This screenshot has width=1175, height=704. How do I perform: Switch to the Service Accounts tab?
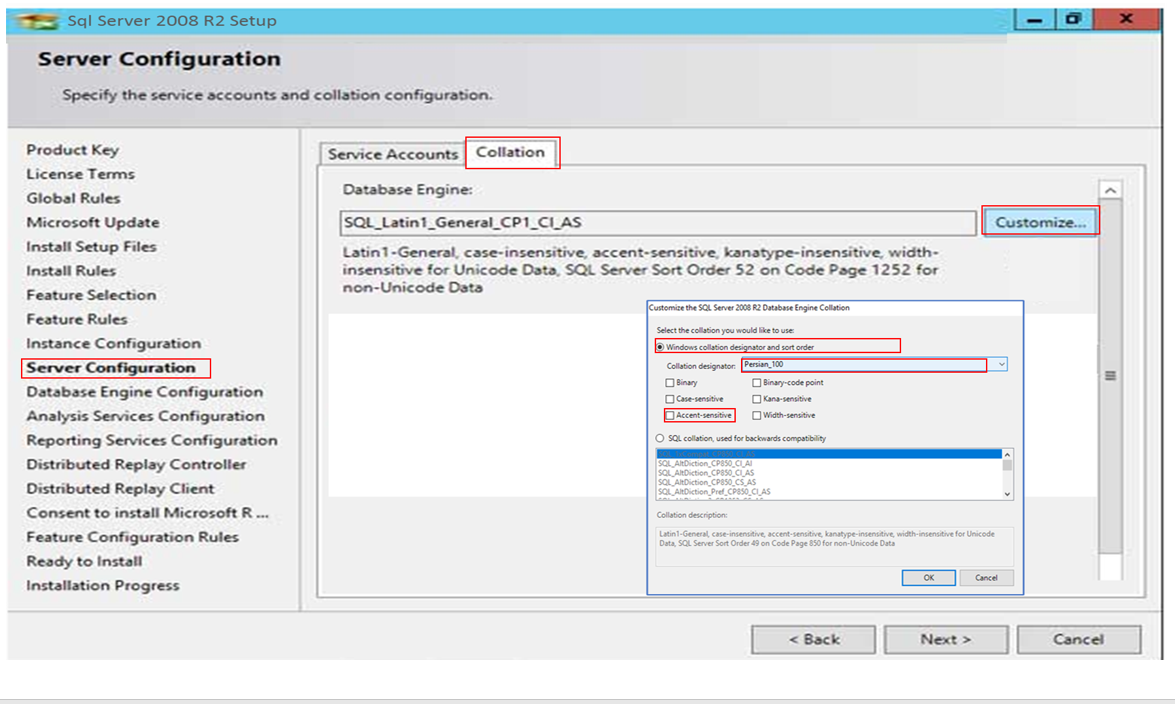click(x=393, y=154)
